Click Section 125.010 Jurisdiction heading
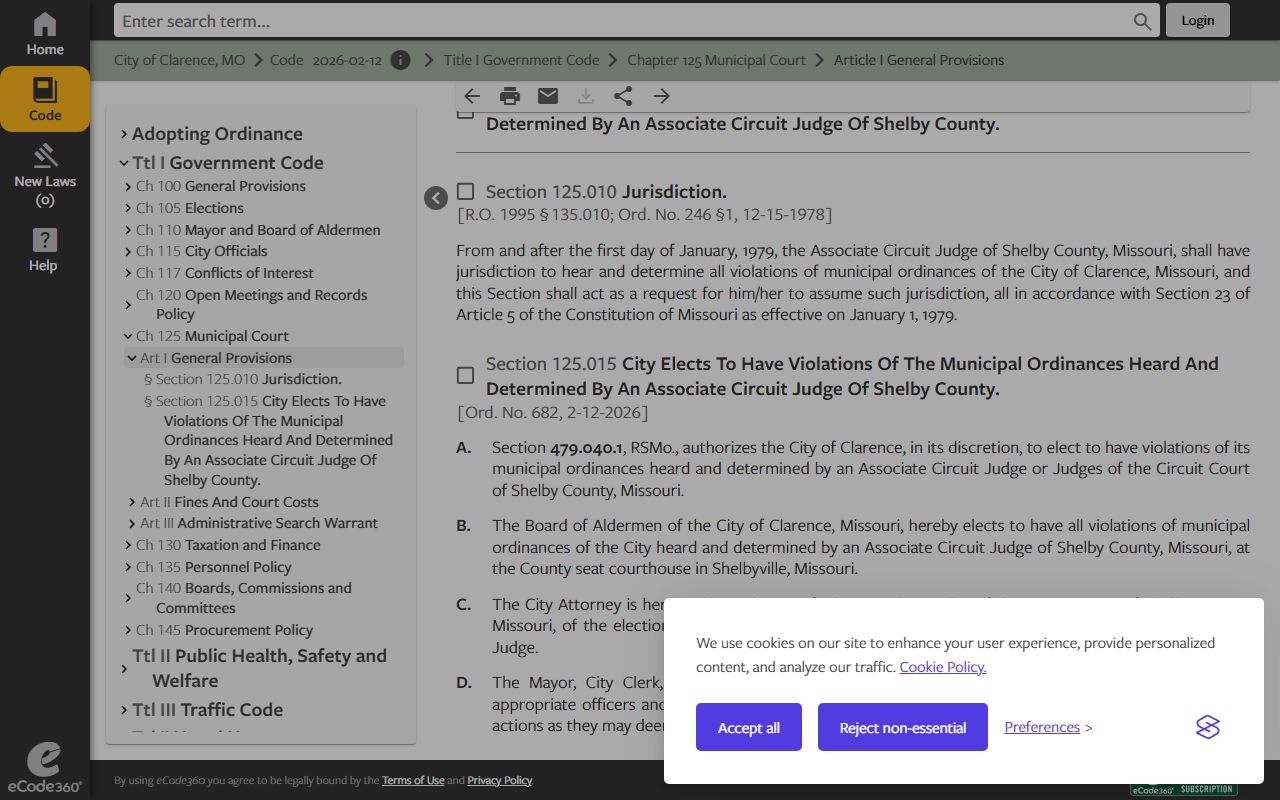This screenshot has height=800, width=1280. 606,191
